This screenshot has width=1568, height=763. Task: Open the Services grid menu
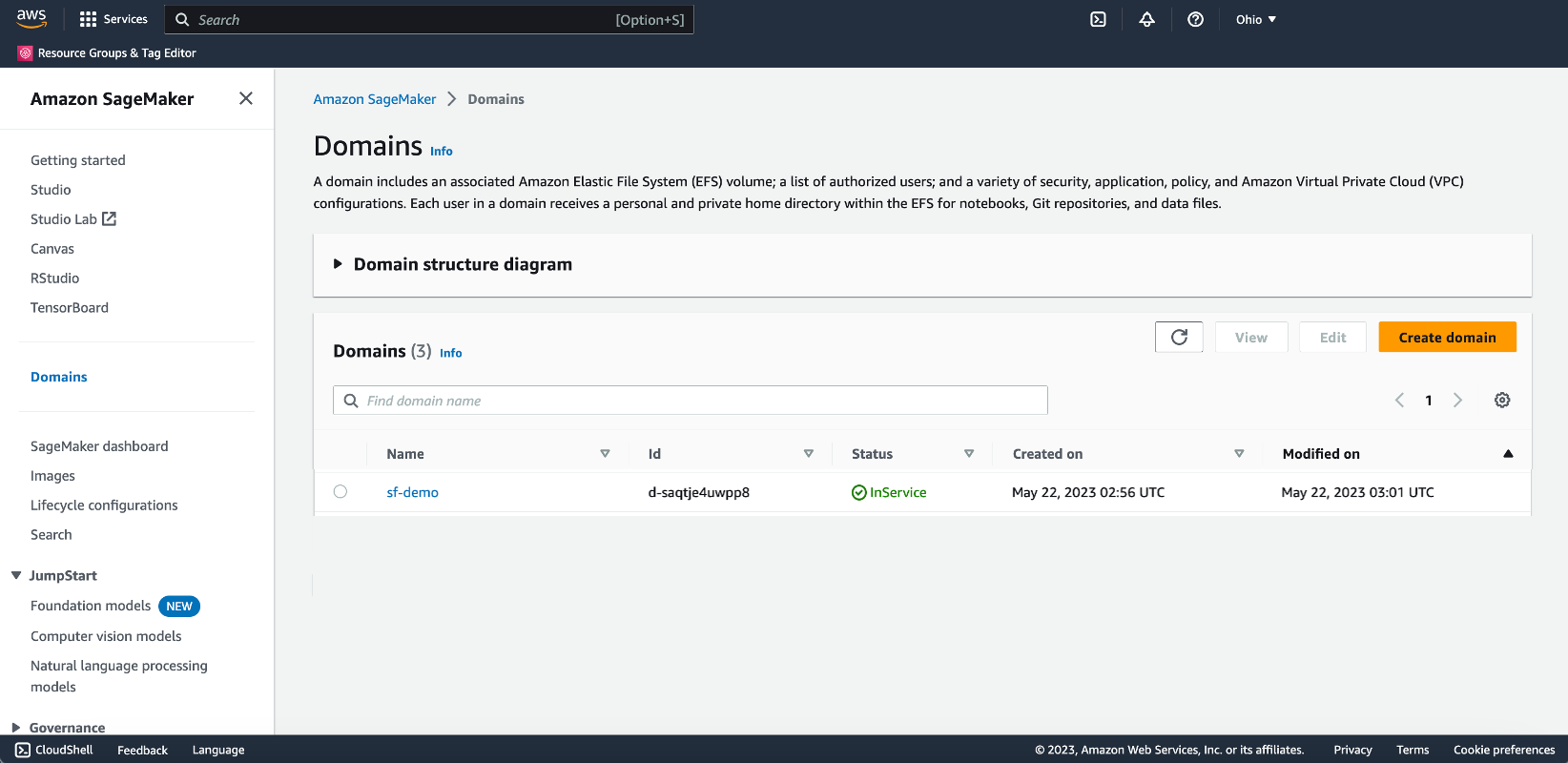click(113, 19)
